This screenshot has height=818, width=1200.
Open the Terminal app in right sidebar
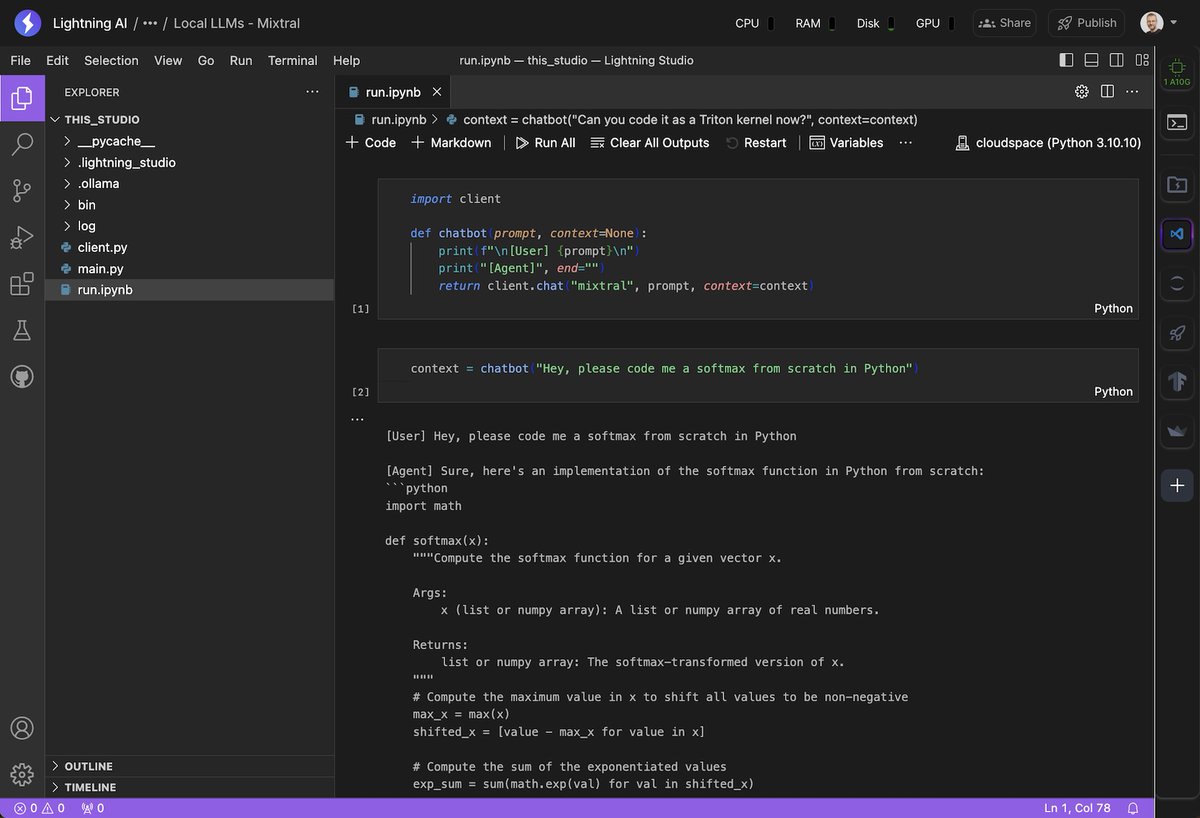1177,123
